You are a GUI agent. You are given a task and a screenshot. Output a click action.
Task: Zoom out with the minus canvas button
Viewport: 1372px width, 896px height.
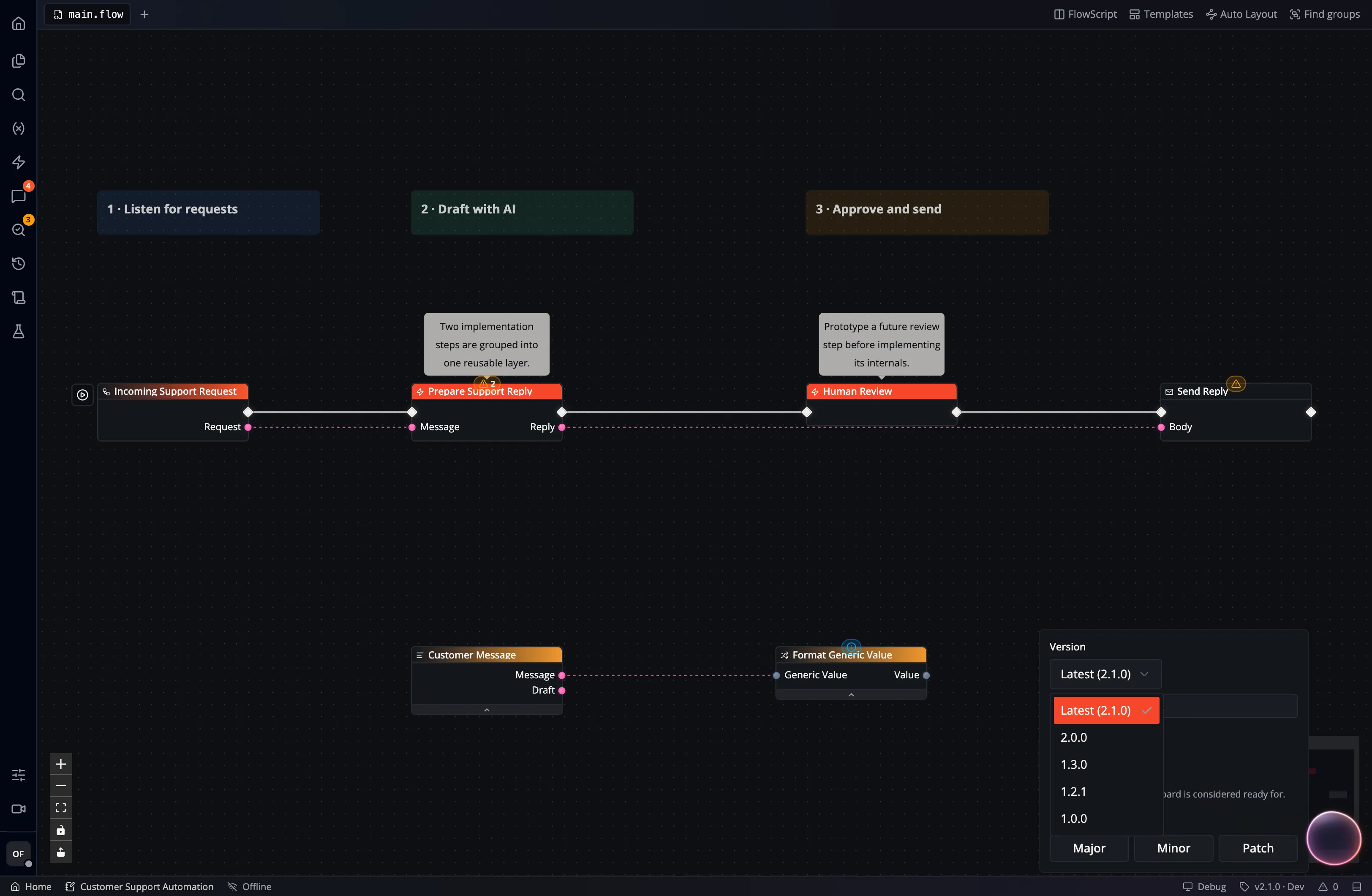(x=60, y=786)
